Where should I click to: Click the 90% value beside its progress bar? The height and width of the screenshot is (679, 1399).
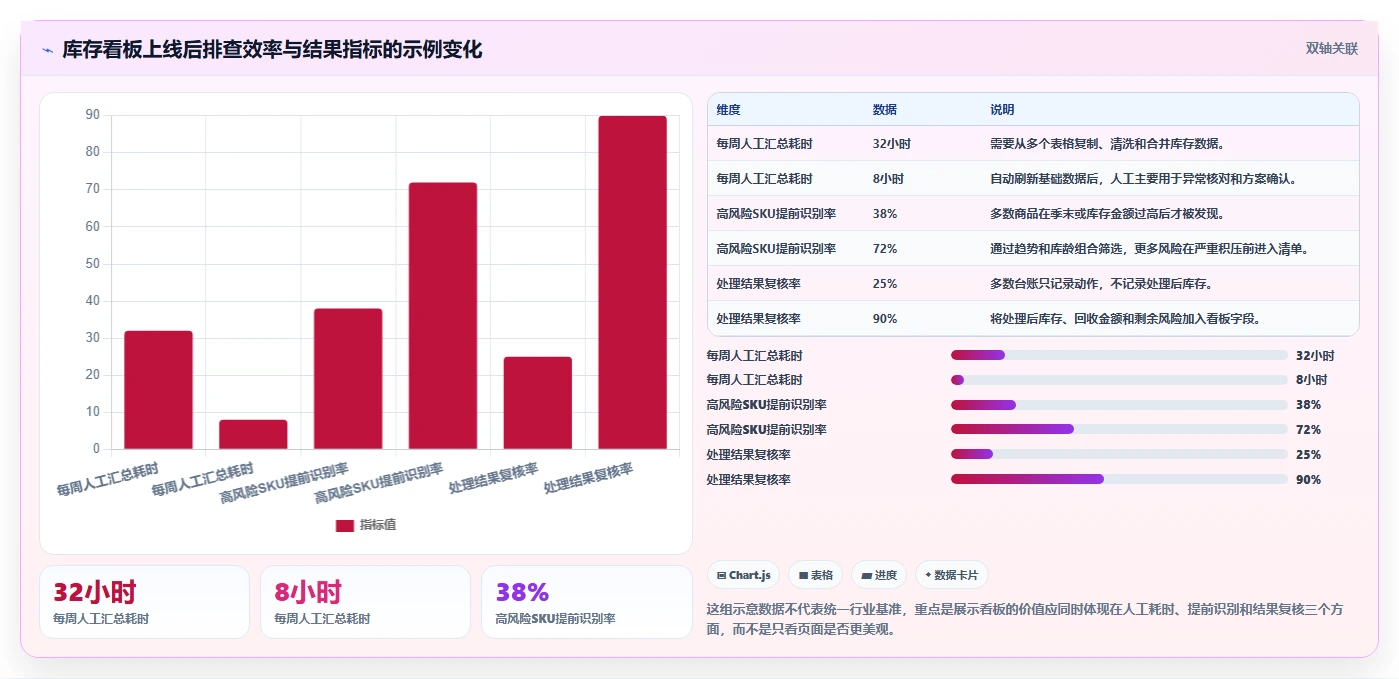pyautogui.click(x=1308, y=480)
